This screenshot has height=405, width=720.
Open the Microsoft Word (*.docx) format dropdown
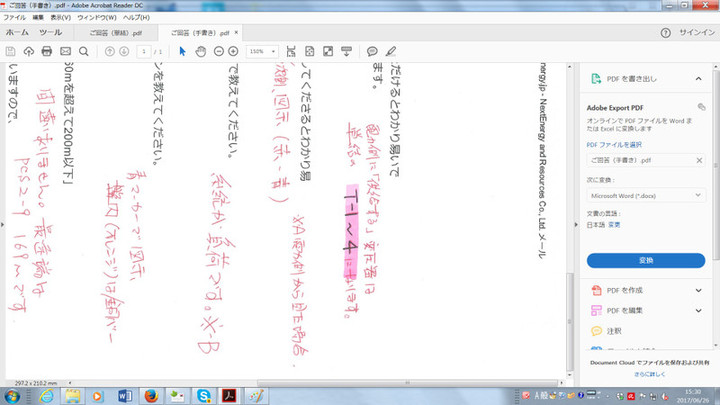[645, 194]
